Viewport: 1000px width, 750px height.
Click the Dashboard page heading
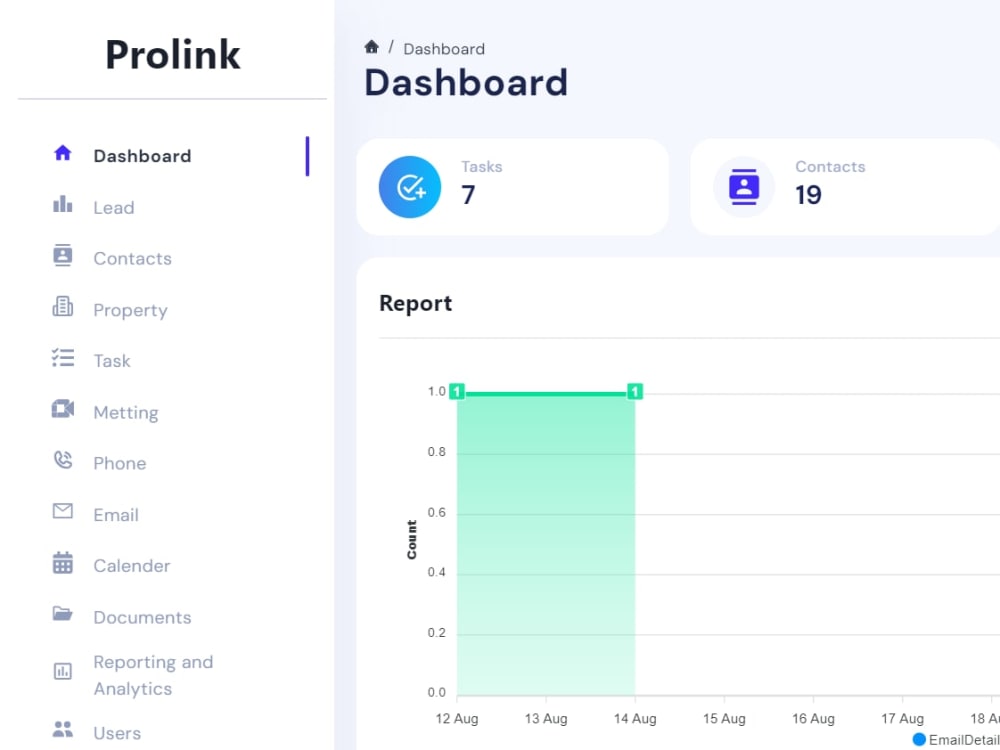[466, 83]
